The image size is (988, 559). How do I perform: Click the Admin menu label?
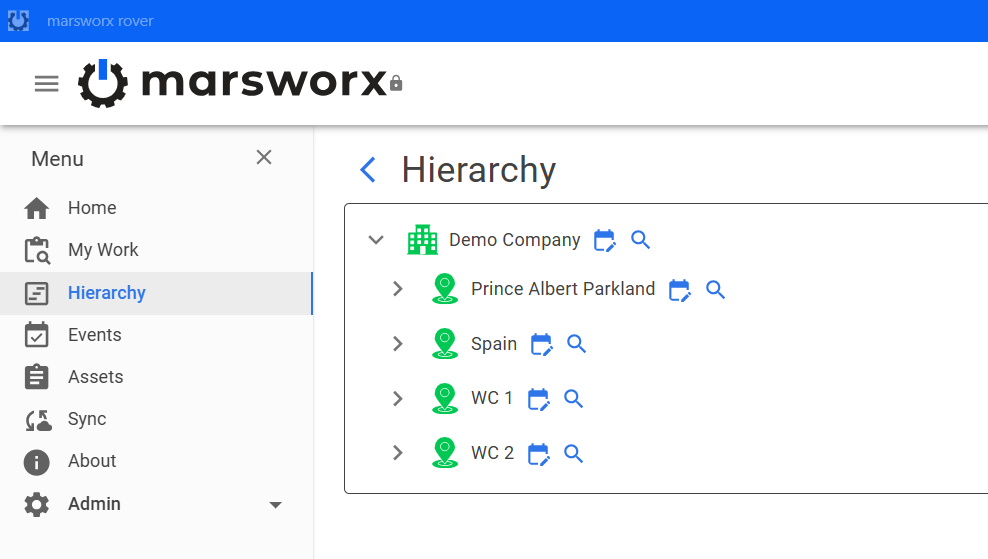click(x=95, y=504)
